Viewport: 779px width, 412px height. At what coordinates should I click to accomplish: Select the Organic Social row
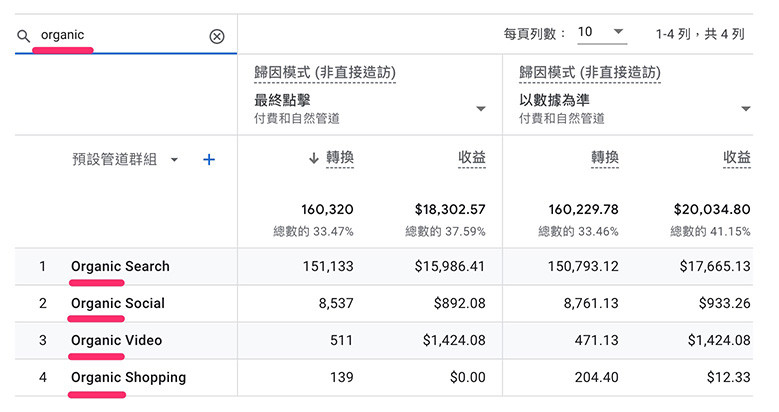[x=118, y=303]
